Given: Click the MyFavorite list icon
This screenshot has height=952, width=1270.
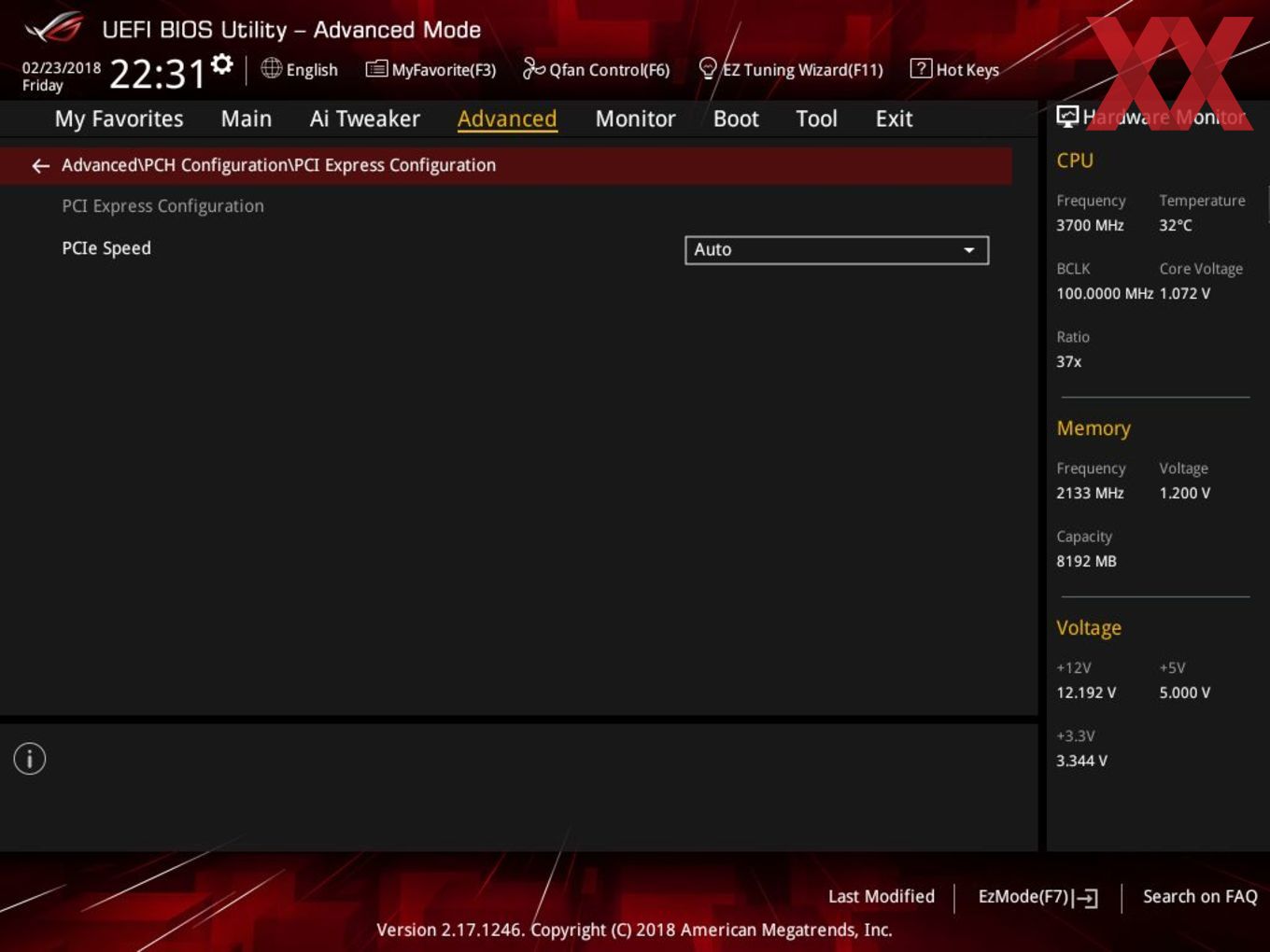Looking at the screenshot, I should 376,69.
